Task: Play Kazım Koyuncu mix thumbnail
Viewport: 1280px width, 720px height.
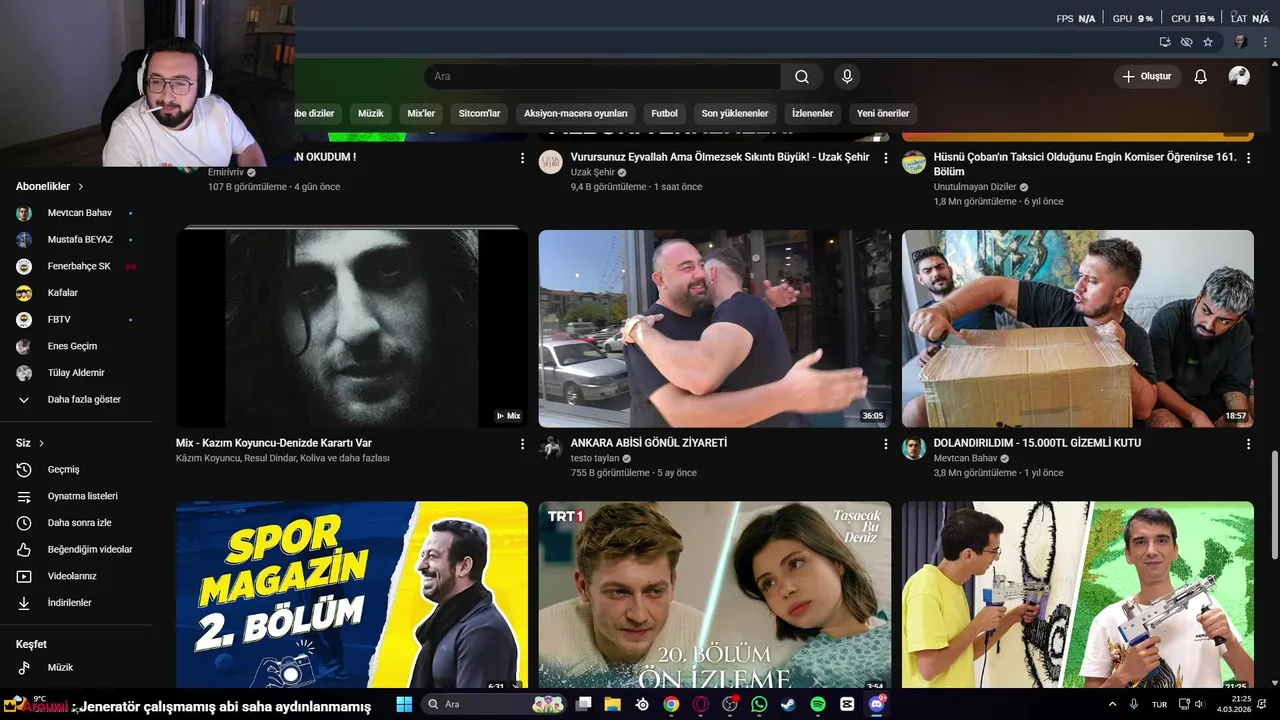Action: [352, 329]
